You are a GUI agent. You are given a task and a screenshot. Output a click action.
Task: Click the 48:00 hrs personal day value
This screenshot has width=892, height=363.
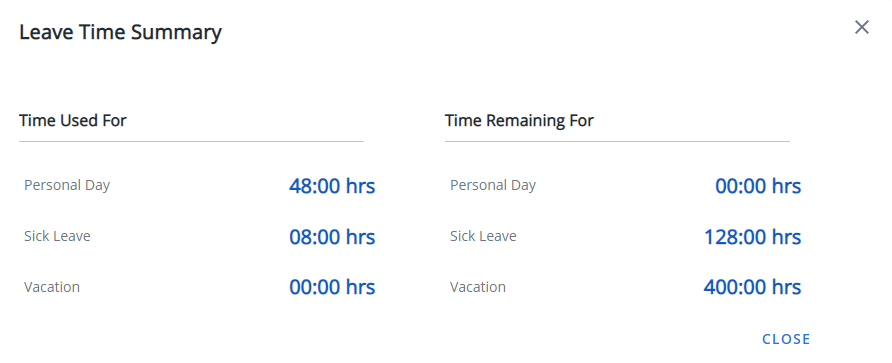332,186
